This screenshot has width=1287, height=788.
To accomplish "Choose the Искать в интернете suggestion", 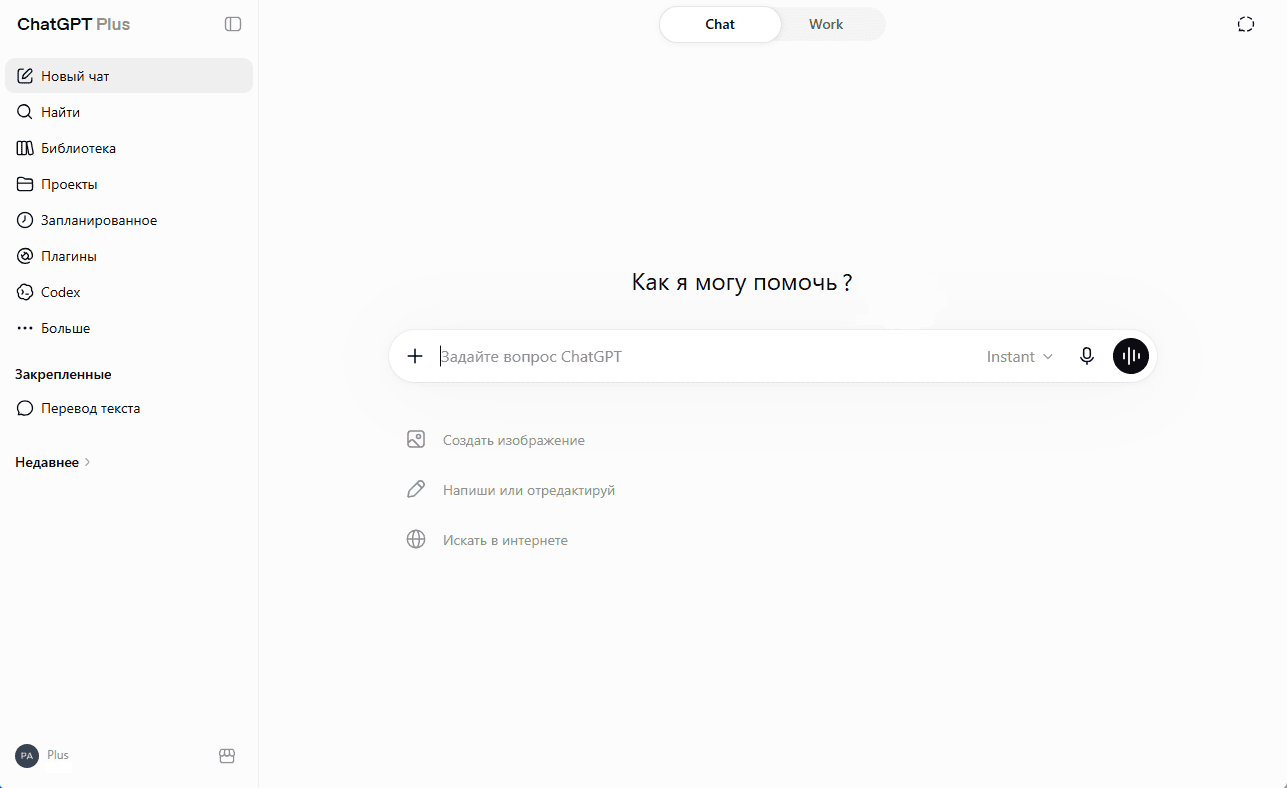I will tap(487, 540).
